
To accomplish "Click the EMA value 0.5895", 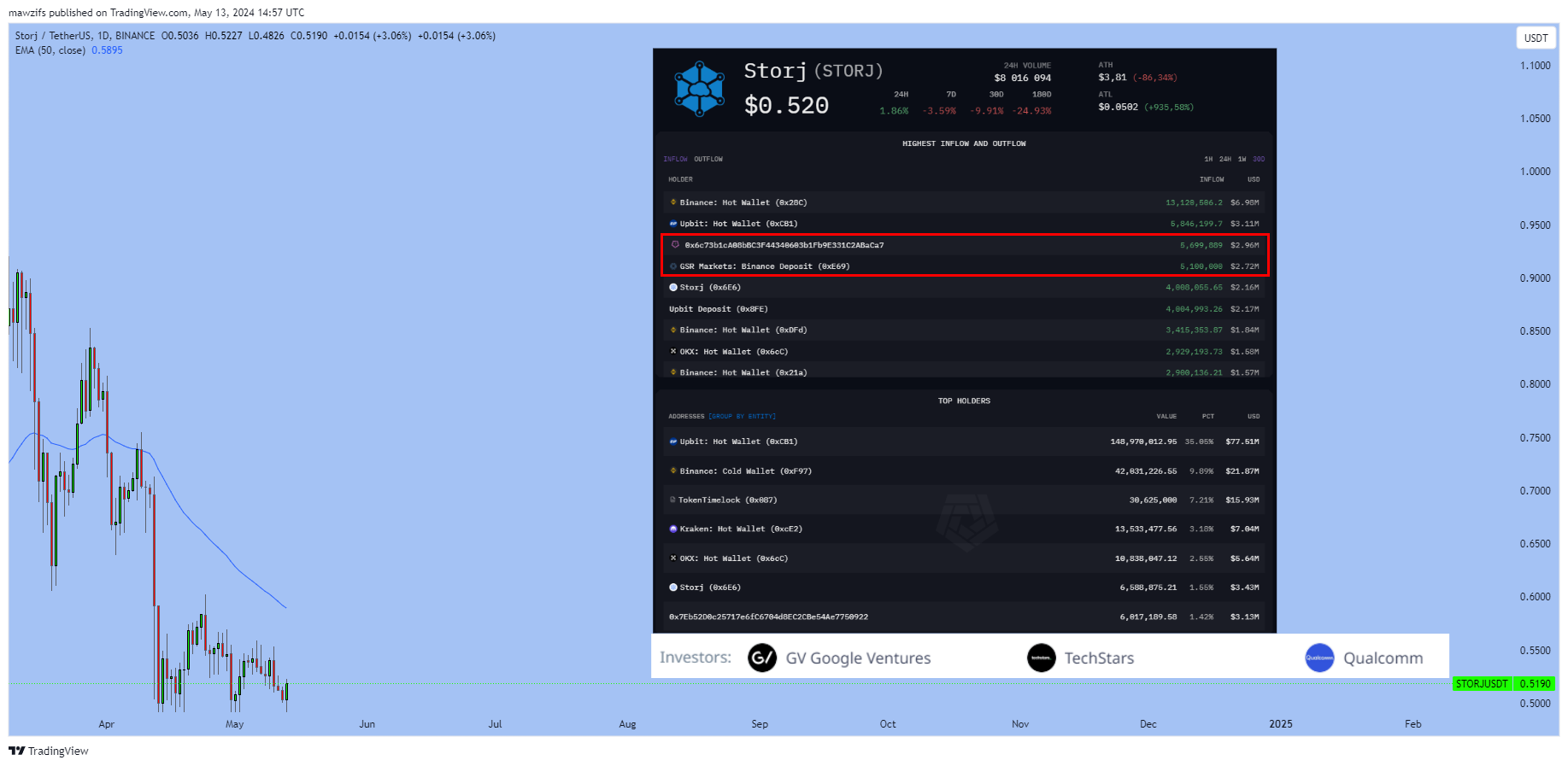I will 107,50.
